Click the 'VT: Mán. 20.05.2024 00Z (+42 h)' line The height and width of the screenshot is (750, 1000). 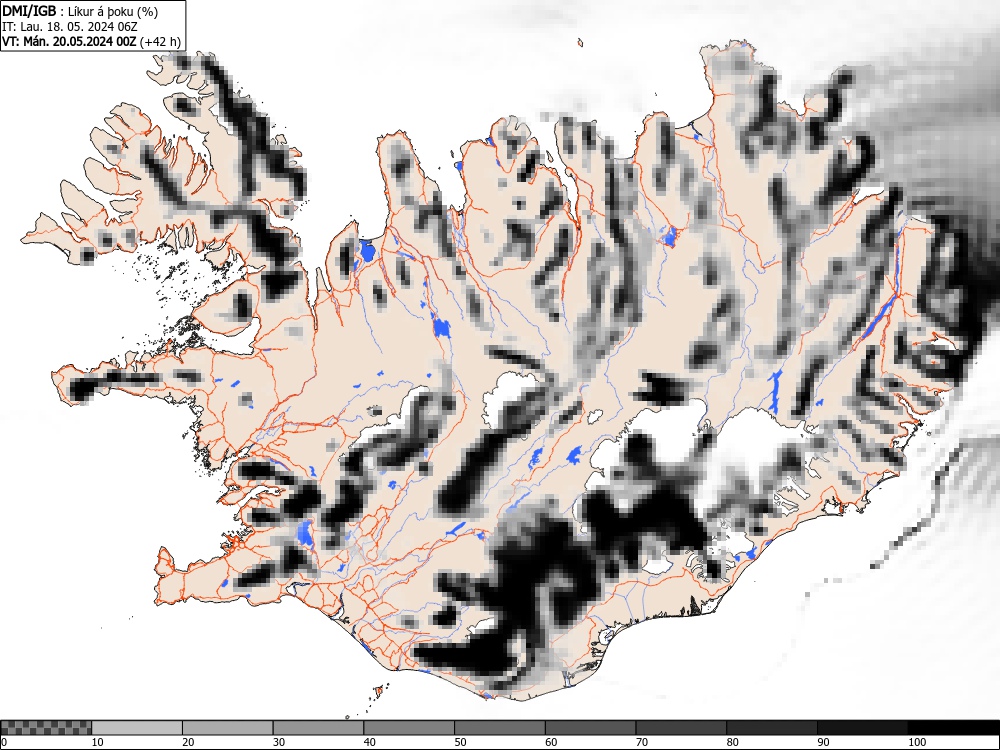(x=91, y=41)
